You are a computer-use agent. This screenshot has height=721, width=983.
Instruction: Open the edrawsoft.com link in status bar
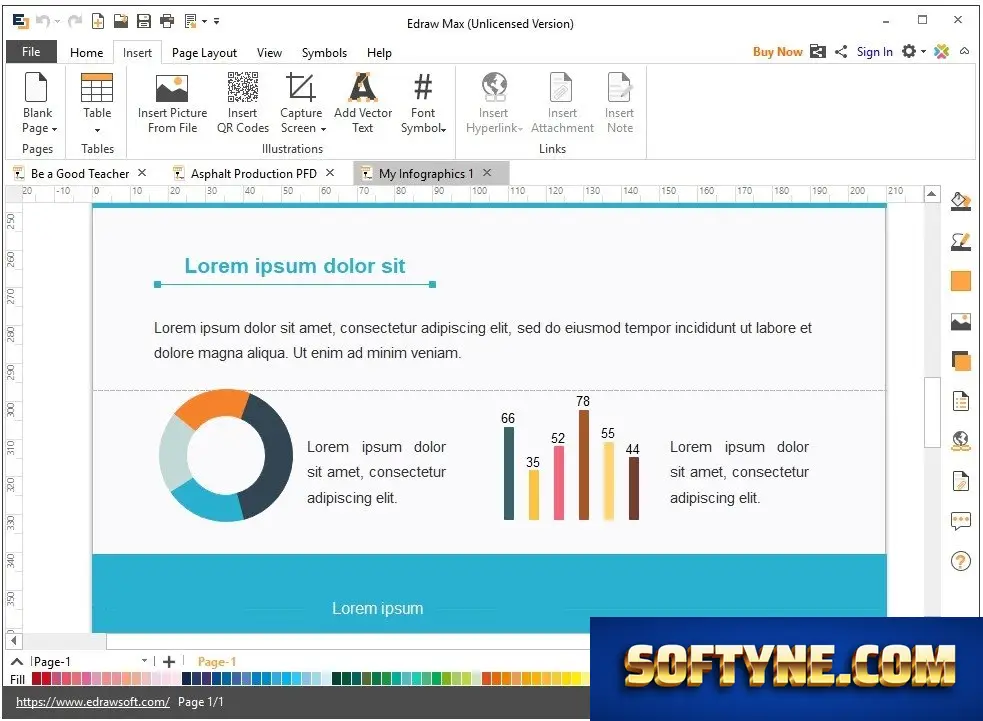pos(93,702)
